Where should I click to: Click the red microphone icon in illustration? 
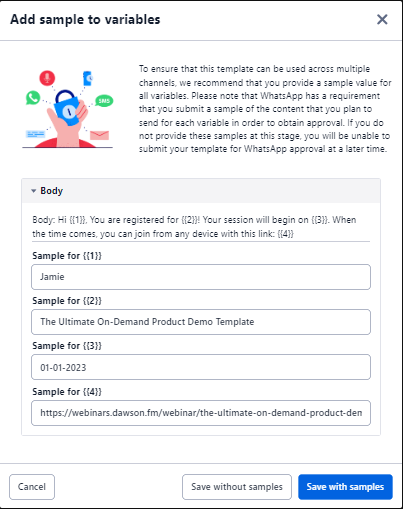pyautogui.click(x=47, y=78)
